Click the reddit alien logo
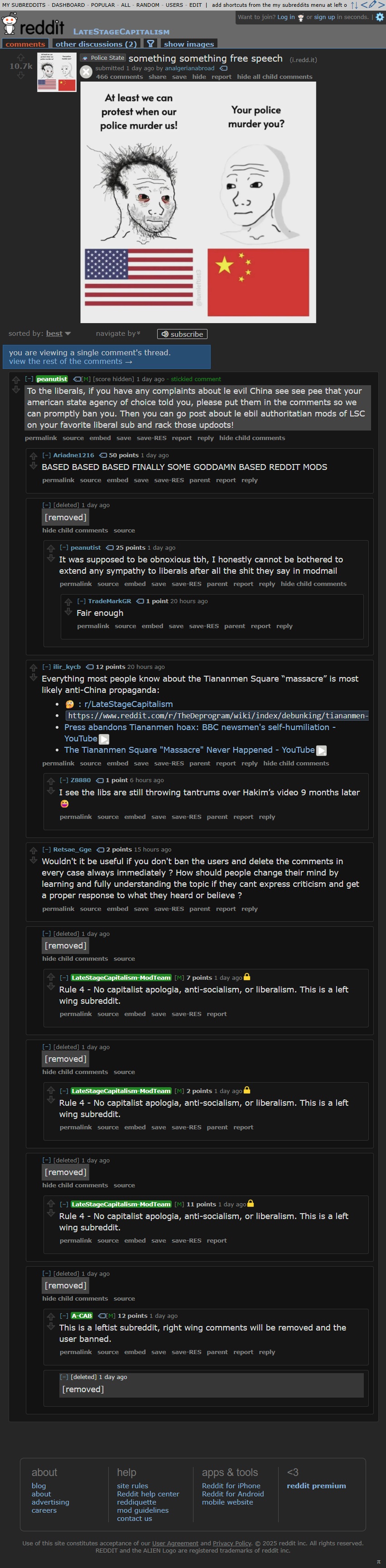The image size is (386, 1568). coord(10,24)
